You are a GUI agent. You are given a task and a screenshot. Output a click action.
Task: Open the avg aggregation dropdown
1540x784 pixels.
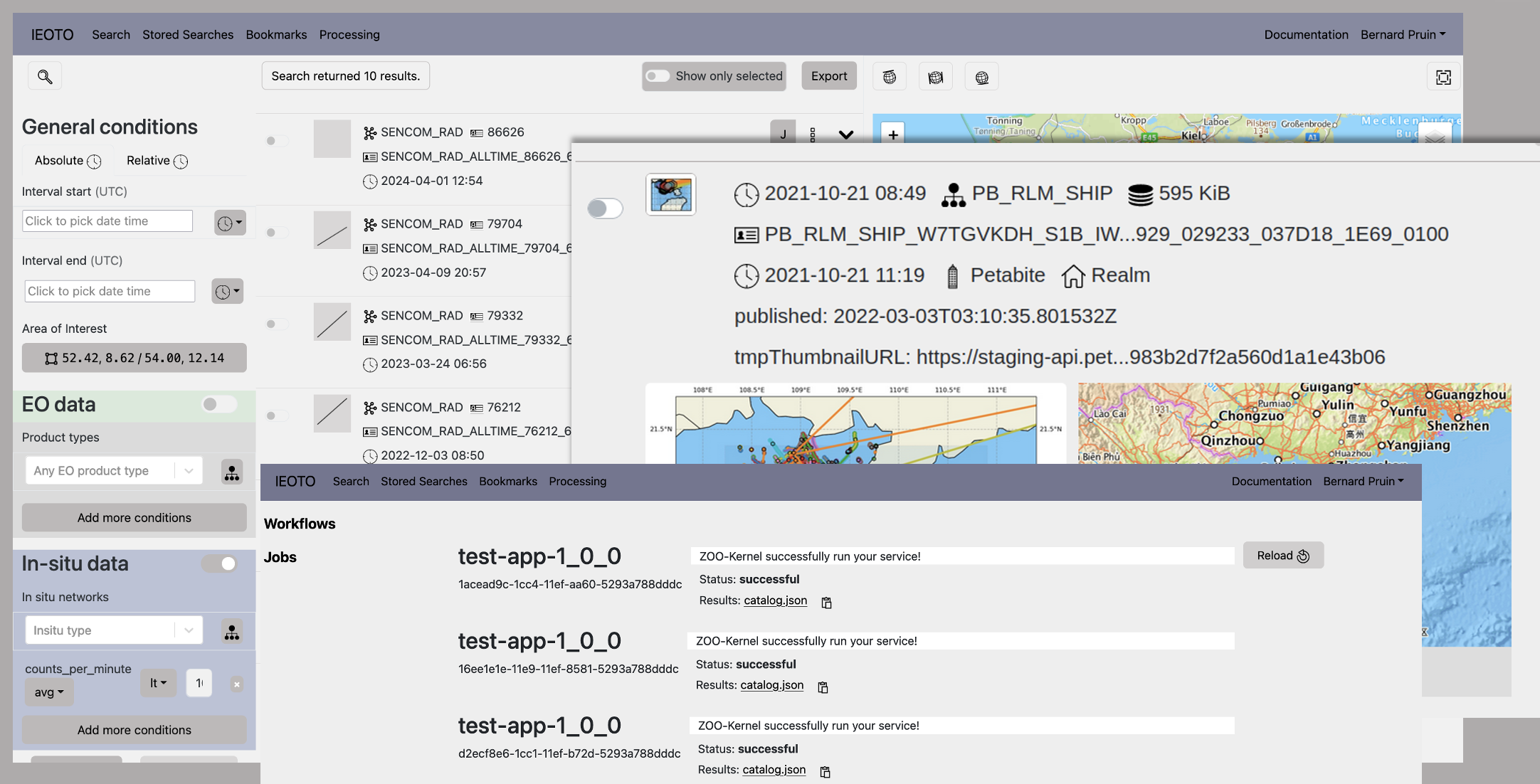[x=49, y=692]
